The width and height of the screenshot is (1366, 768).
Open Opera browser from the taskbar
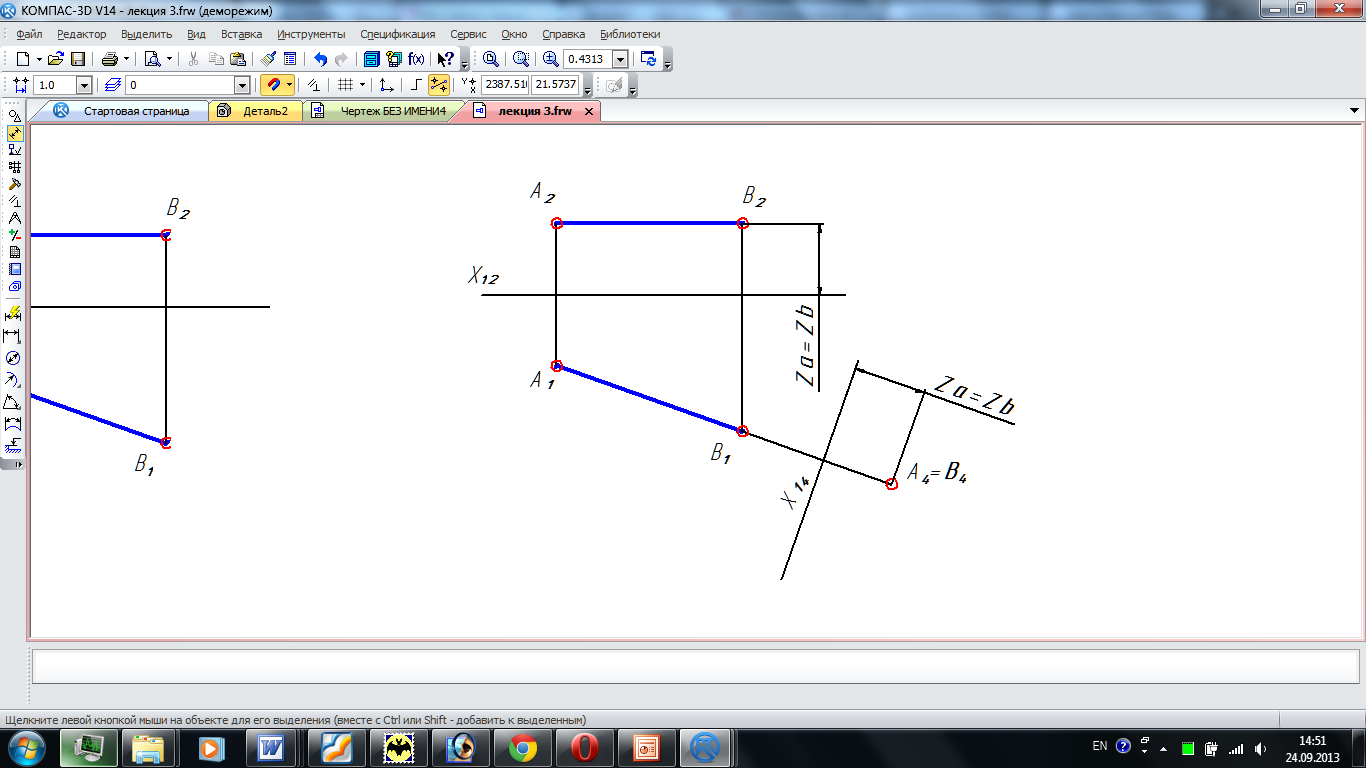click(585, 747)
